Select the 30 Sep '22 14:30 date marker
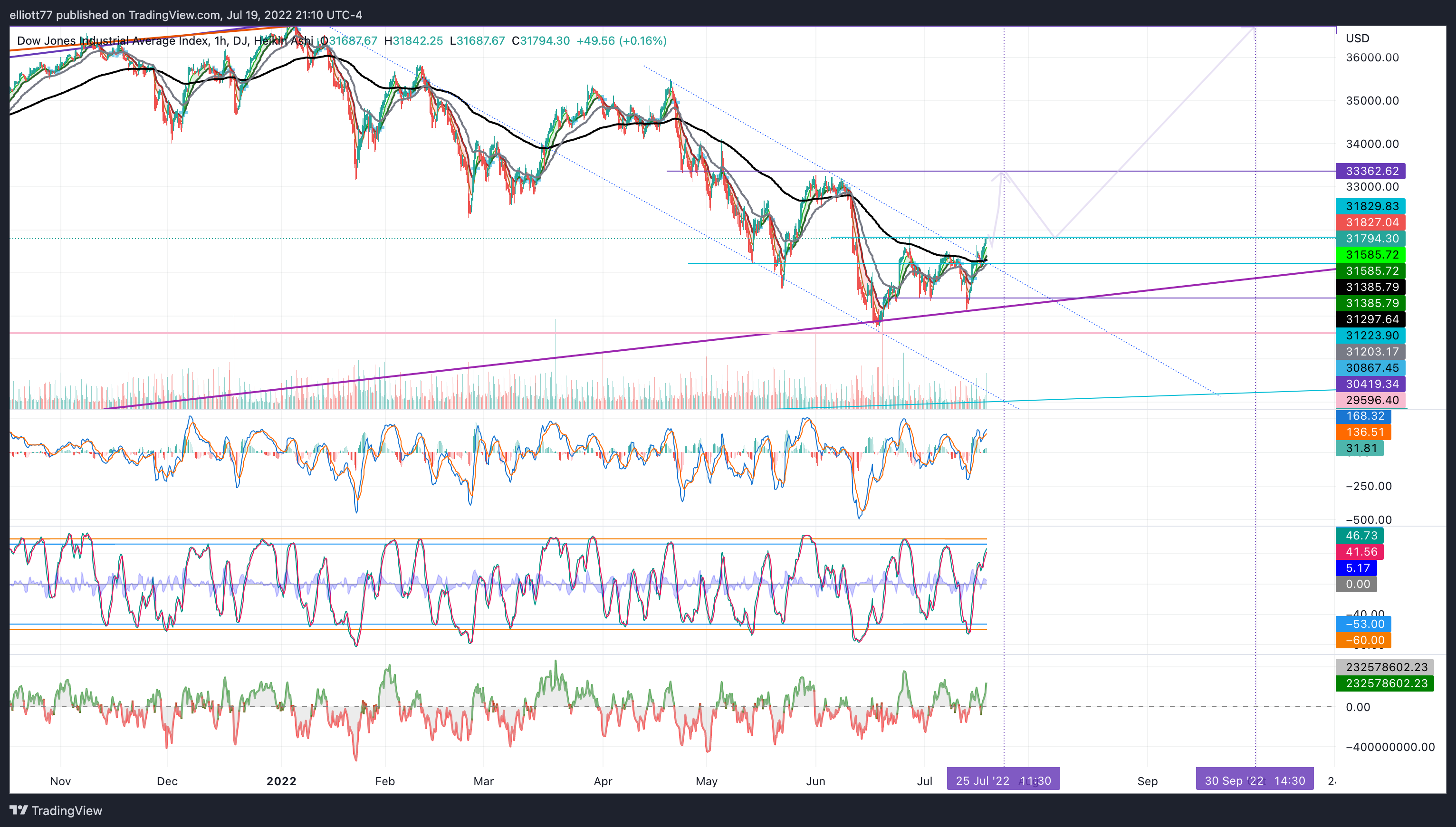Image resolution: width=1456 pixels, height=827 pixels. [x=1255, y=779]
